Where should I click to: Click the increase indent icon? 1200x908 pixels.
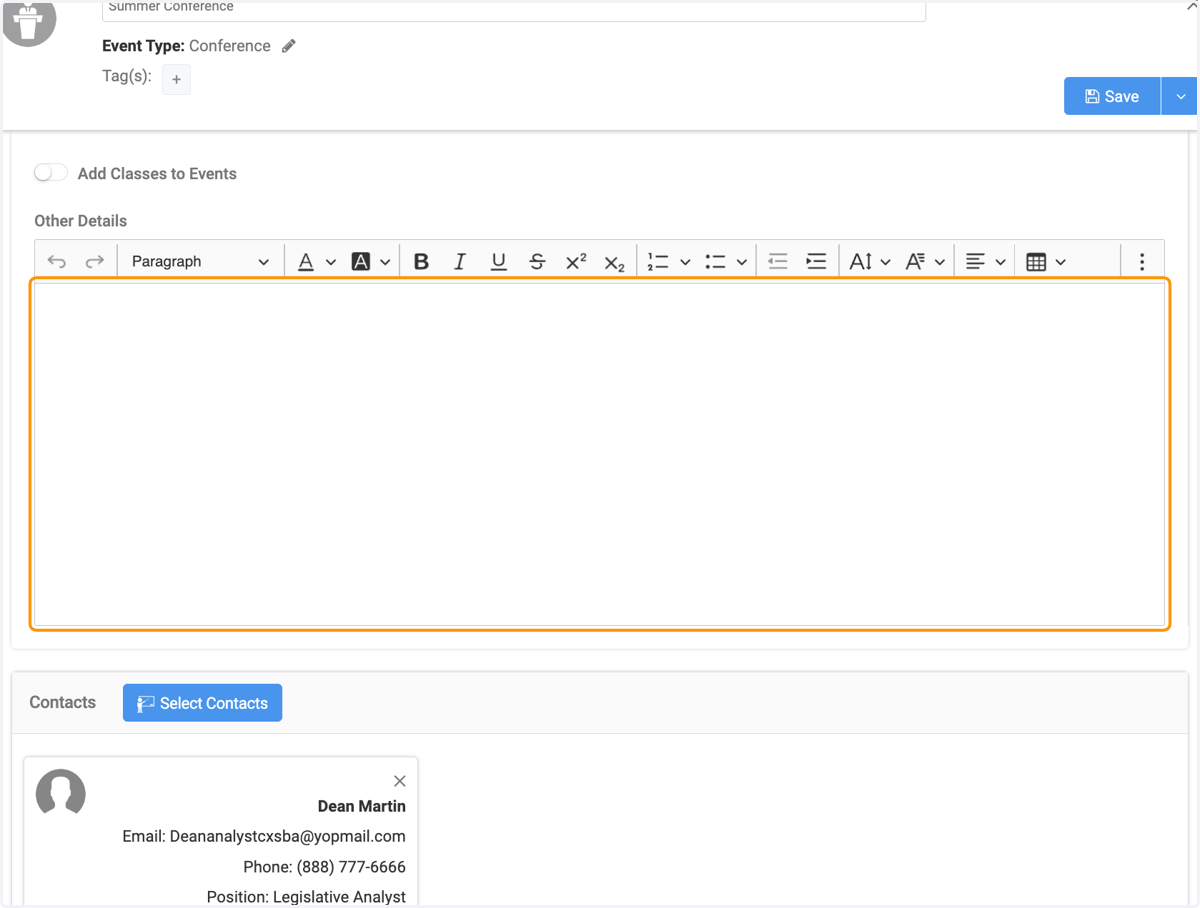point(816,261)
